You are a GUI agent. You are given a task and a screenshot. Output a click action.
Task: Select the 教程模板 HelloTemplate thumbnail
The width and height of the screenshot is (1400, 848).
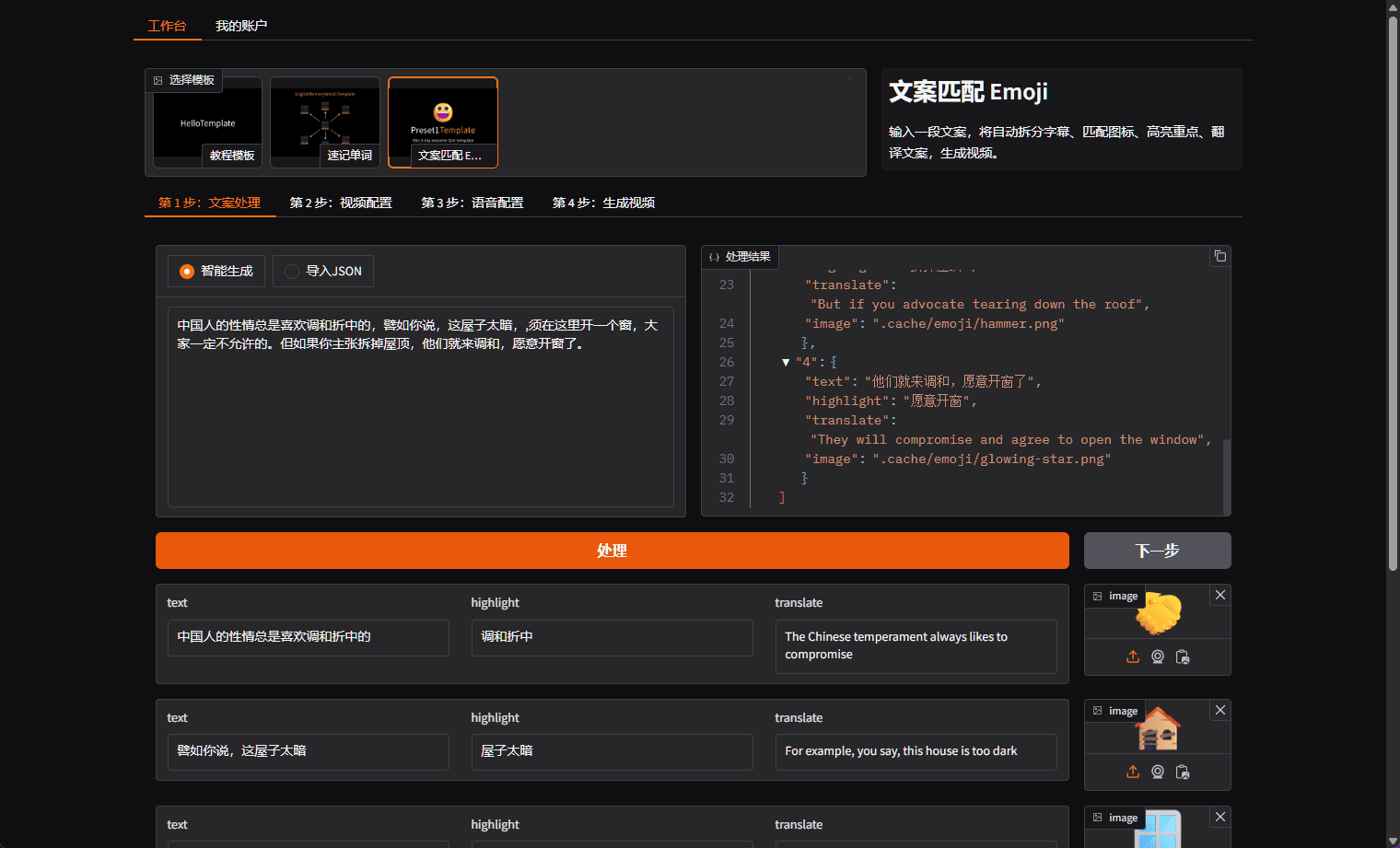click(x=207, y=122)
